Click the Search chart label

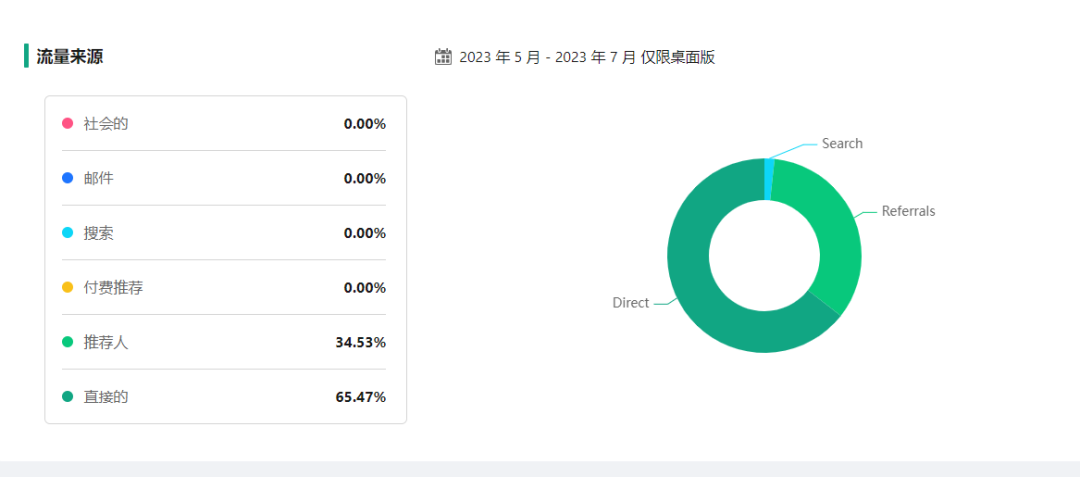[x=842, y=144]
